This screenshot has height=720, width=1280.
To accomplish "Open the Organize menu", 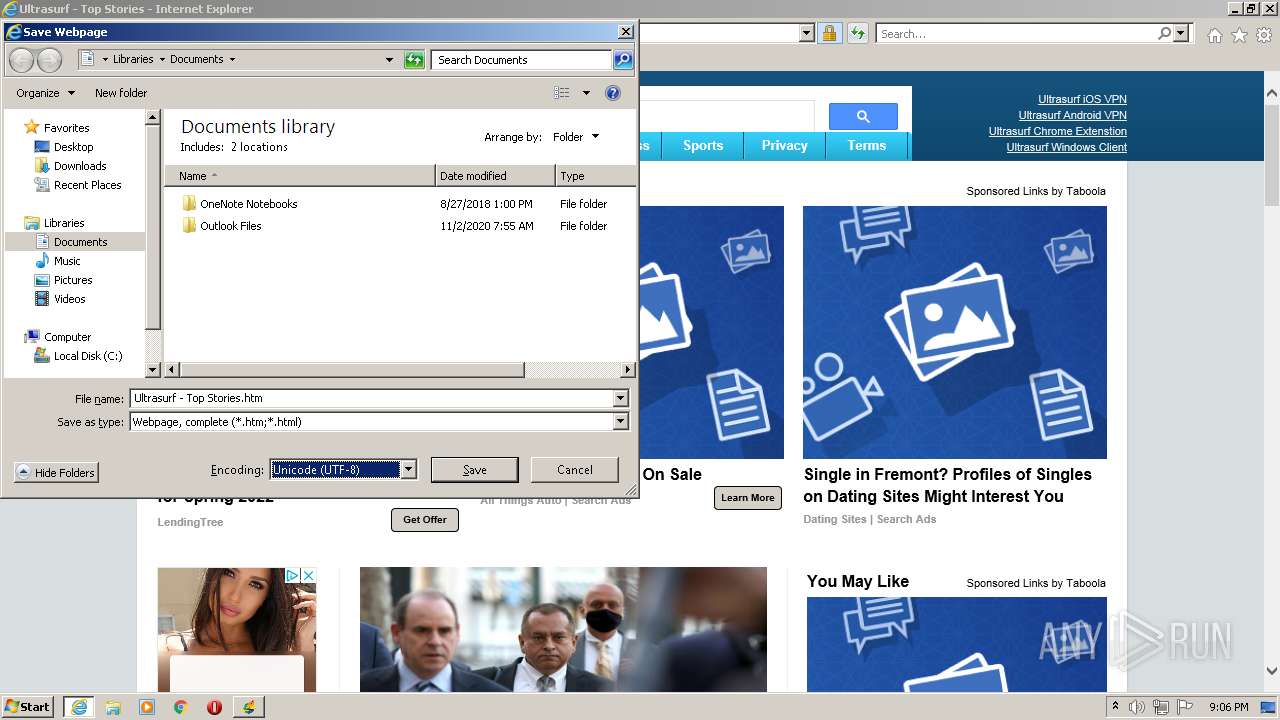I will (45, 93).
